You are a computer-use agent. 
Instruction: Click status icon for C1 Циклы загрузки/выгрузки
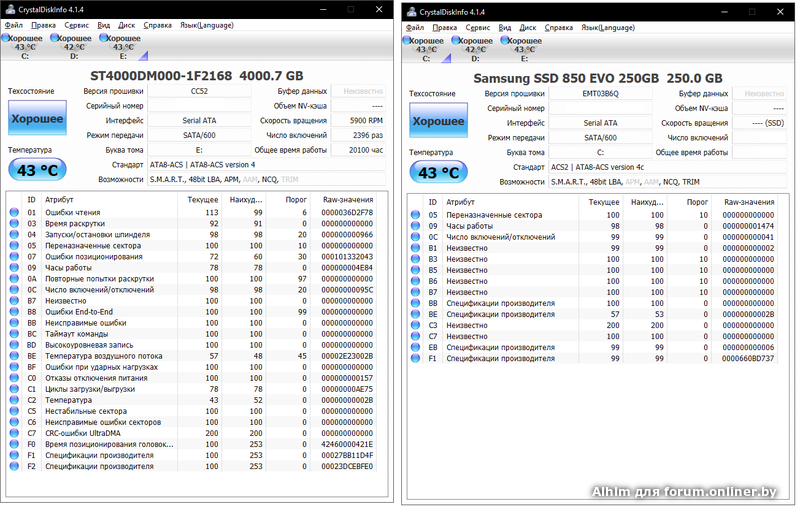point(14,389)
